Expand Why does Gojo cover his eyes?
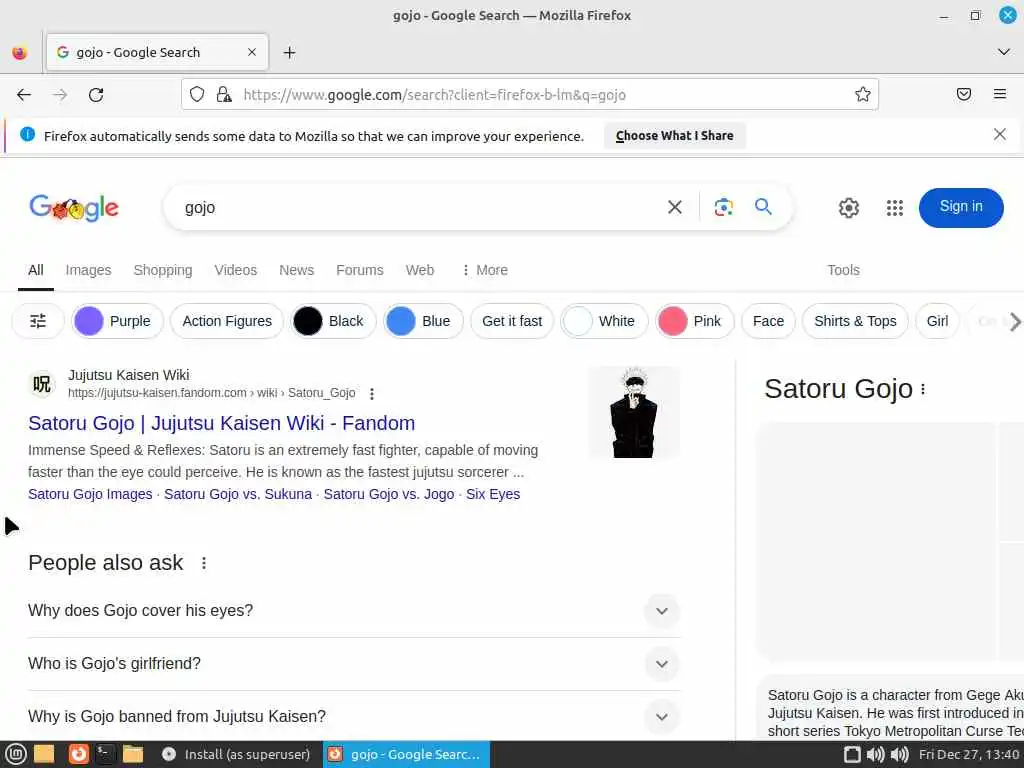 [354, 611]
